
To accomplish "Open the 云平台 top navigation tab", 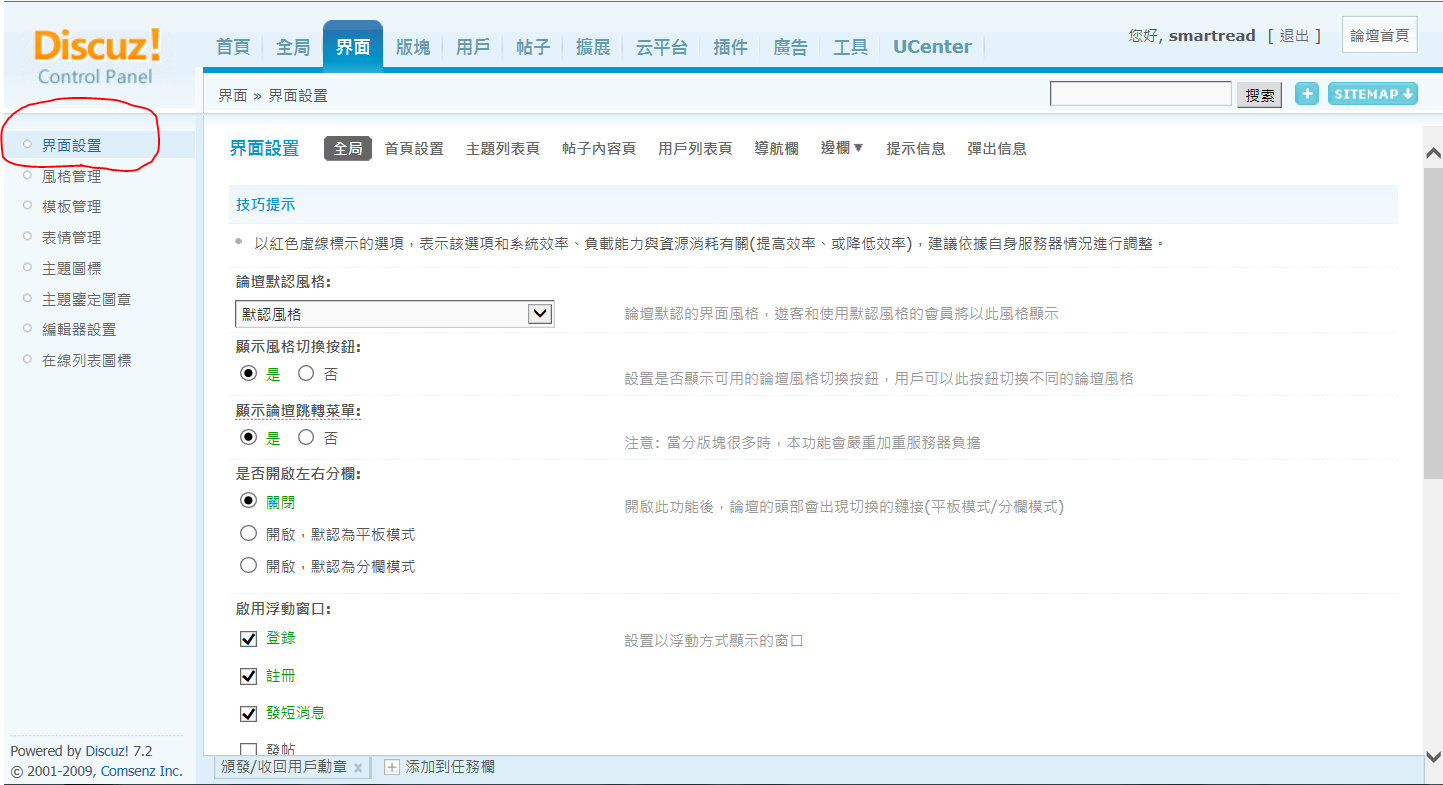I will tap(662, 47).
